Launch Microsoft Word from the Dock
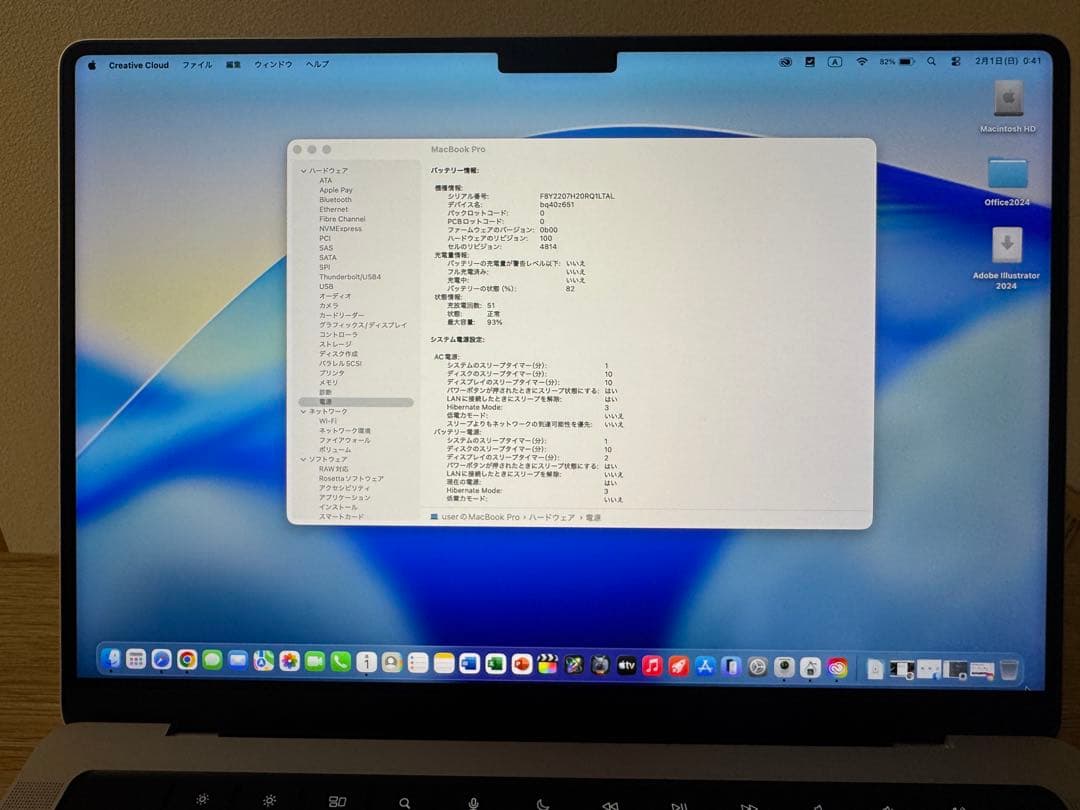This screenshot has height=810, width=1080. click(x=469, y=663)
